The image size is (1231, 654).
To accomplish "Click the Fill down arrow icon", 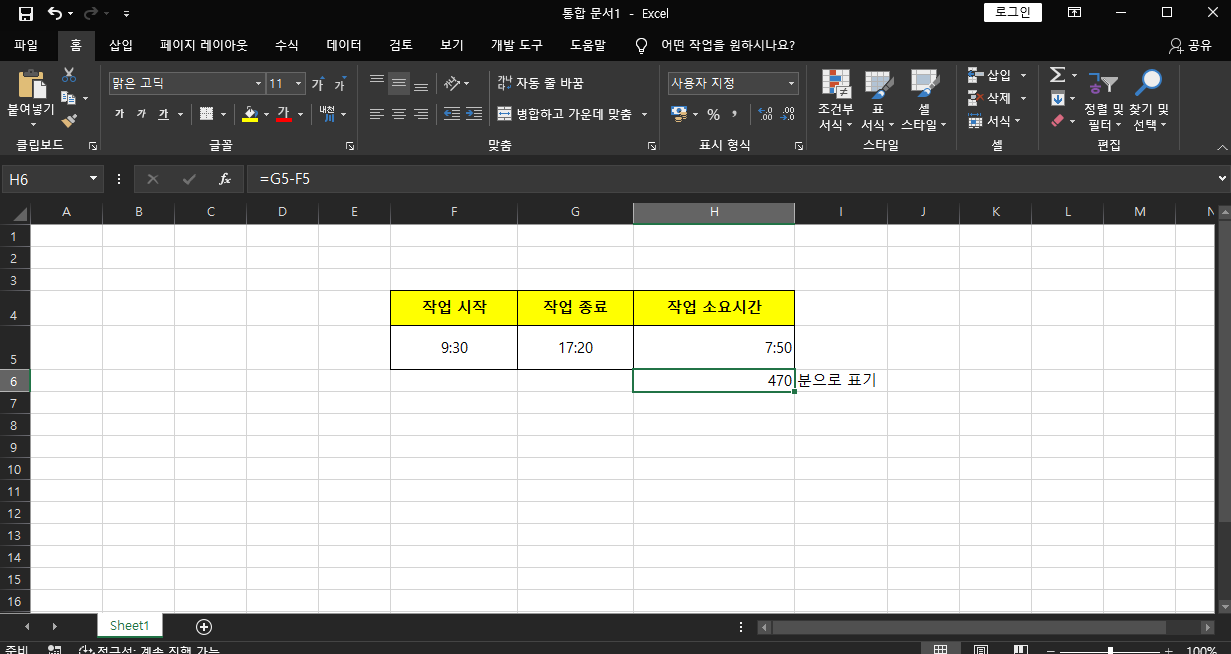I will (1057, 98).
